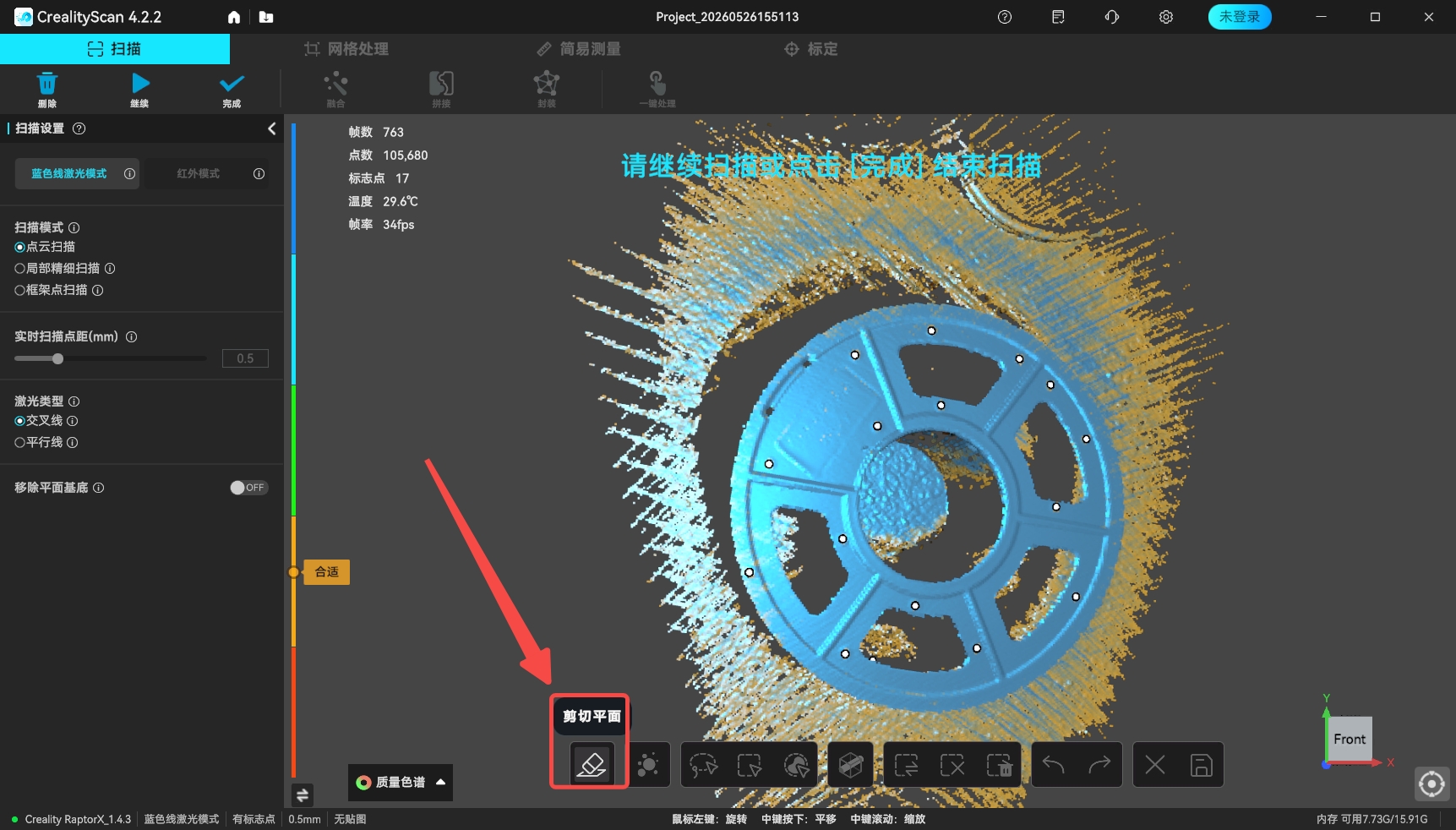
Task: Click the redo arrow icon
Action: pos(1099,765)
